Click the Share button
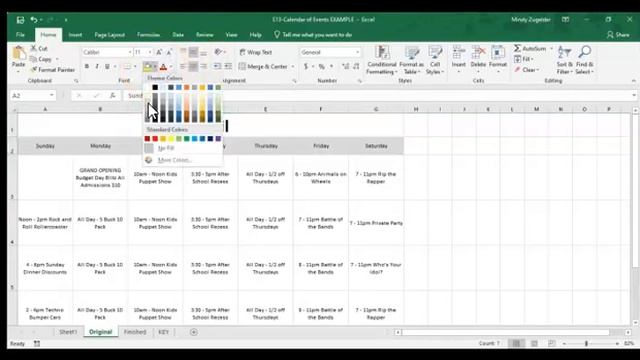 tap(618, 35)
